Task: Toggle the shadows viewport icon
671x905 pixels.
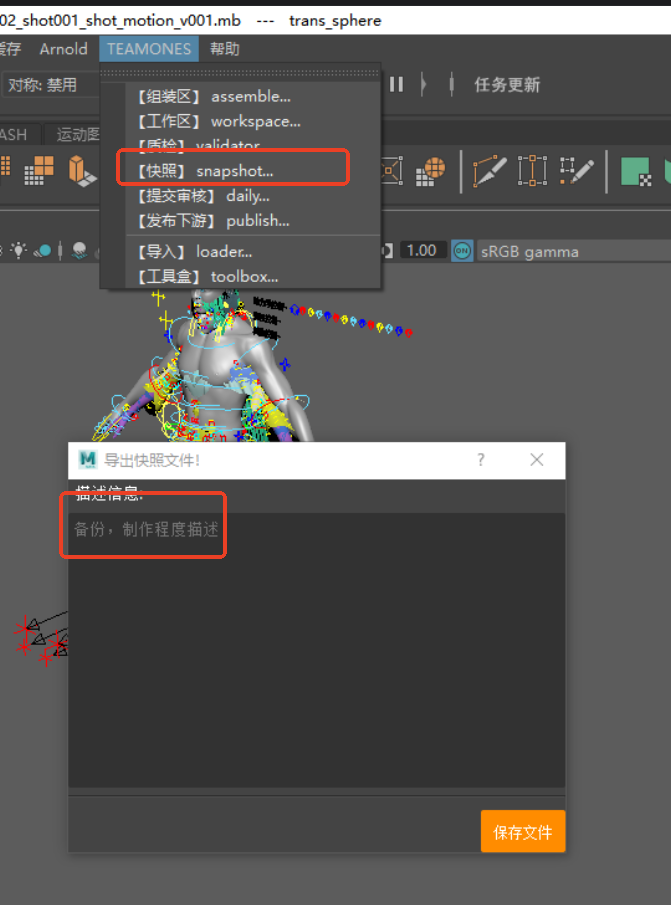Action: click(x=43, y=251)
